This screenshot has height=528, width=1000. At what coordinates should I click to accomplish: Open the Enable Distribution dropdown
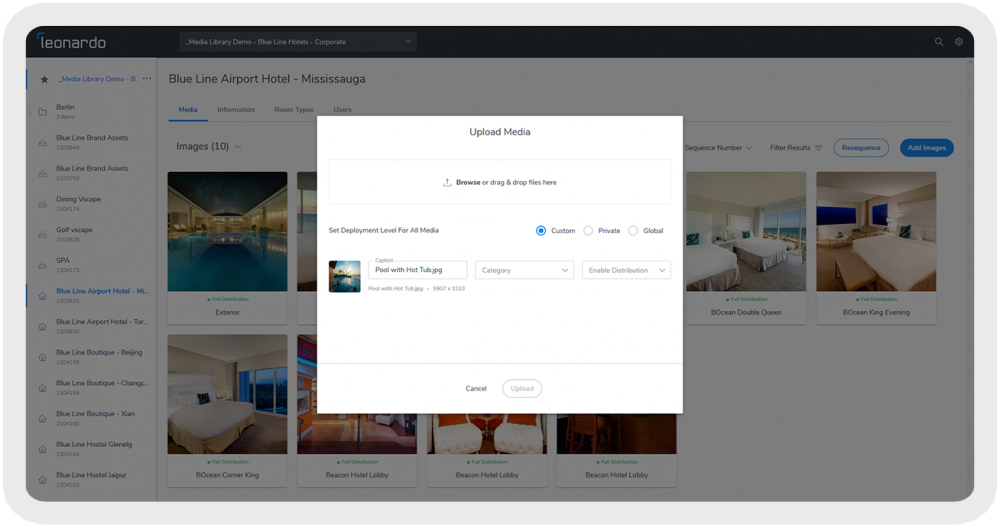[x=626, y=270]
